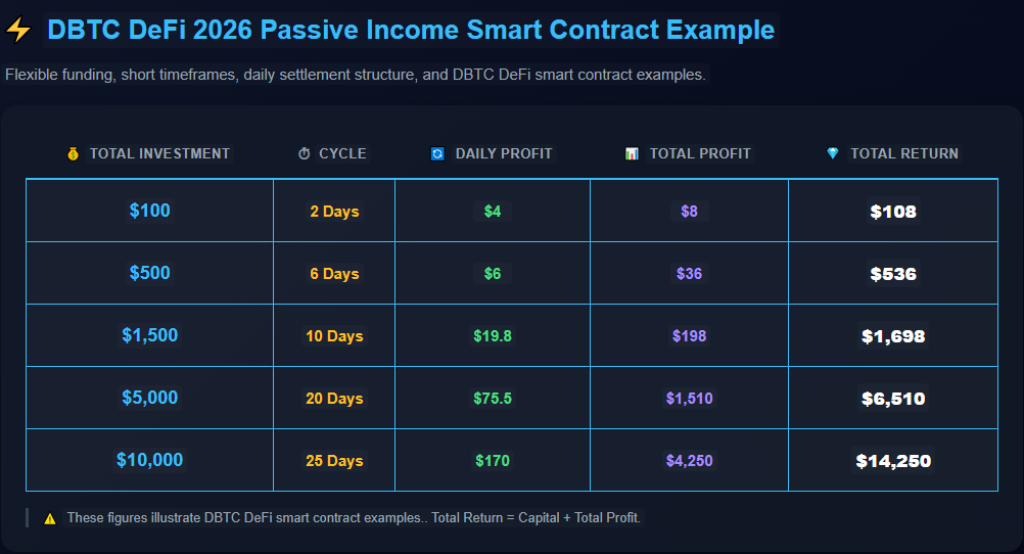Choose the $1,500 investment tier
Screen dimensions: 1024x554
coord(150,336)
